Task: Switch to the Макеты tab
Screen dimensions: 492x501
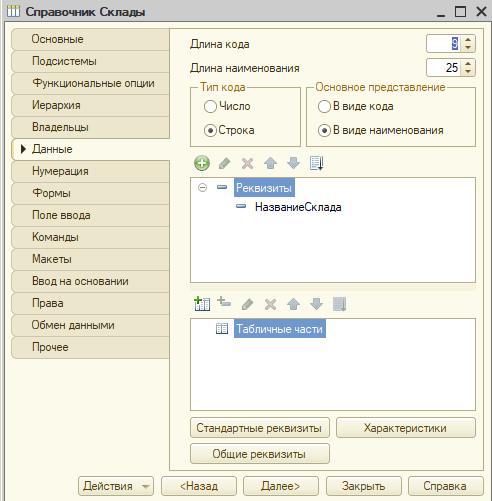Action: [90, 259]
